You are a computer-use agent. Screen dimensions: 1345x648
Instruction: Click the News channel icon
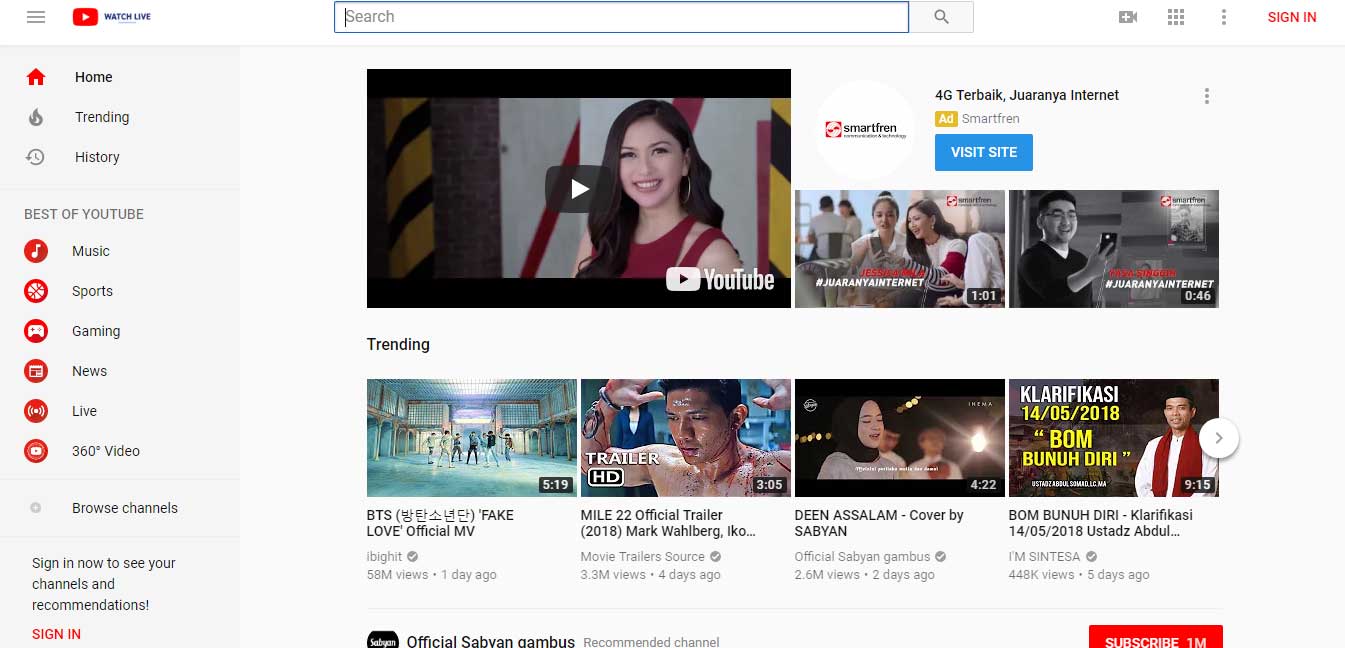(36, 371)
